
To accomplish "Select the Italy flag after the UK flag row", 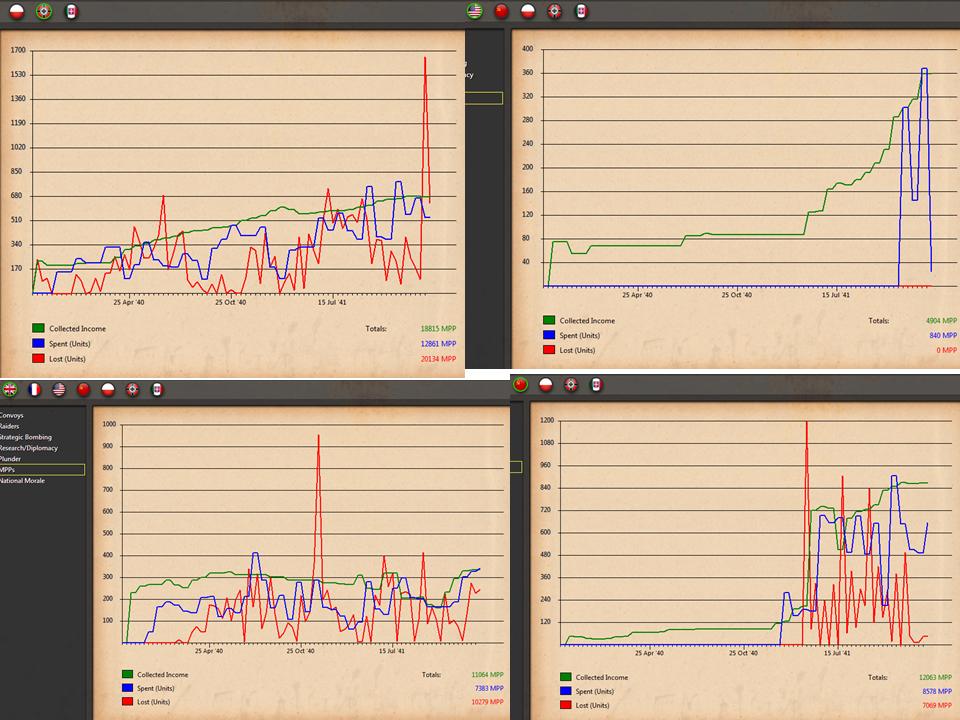I will coord(157,389).
